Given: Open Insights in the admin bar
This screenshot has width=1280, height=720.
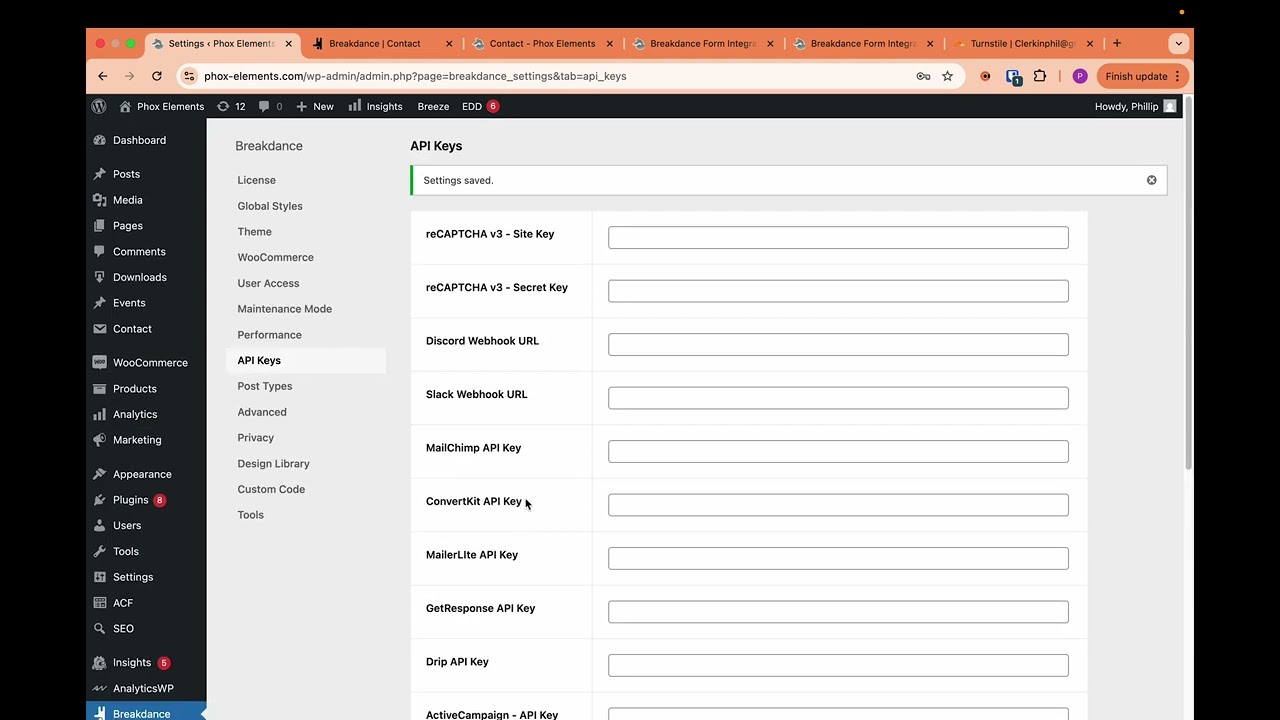Looking at the screenshot, I should 375,106.
